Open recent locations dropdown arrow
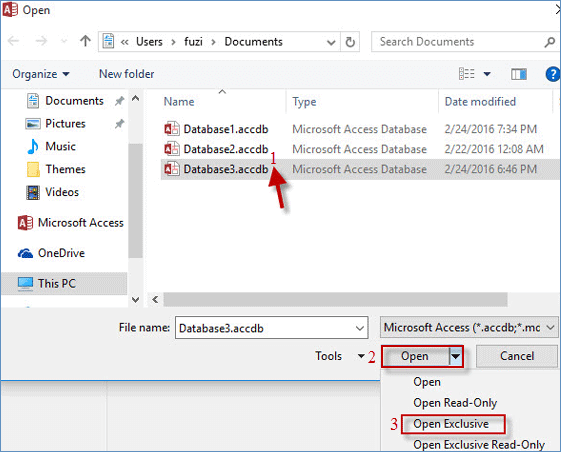Image resolution: width=561 pixels, height=452 pixels. point(64,42)
